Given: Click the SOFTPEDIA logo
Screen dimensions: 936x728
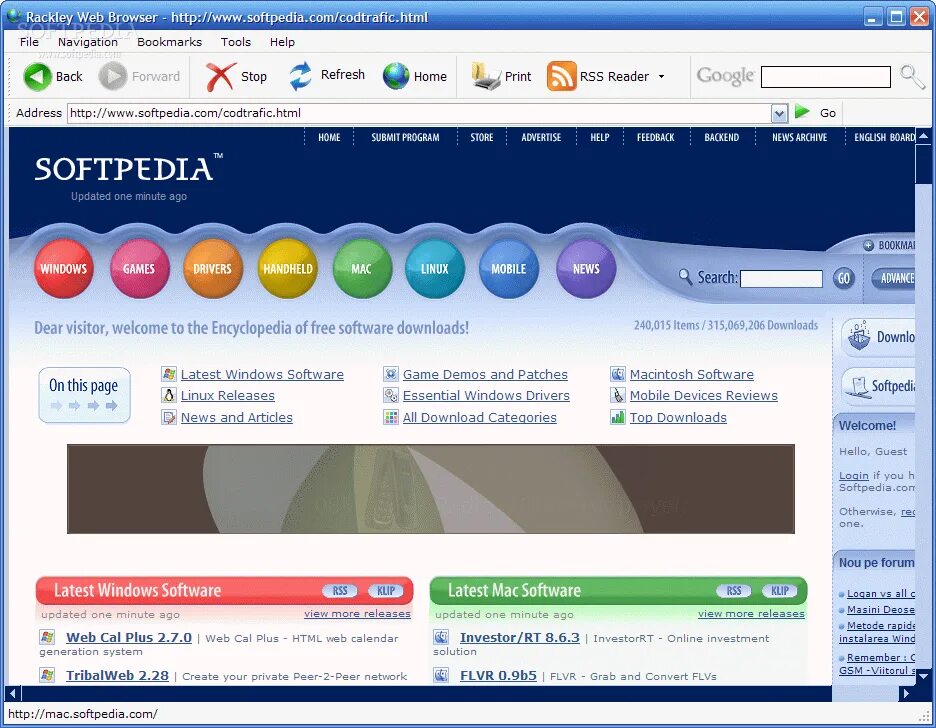Looking at the screenshot, I should point(128,168).
